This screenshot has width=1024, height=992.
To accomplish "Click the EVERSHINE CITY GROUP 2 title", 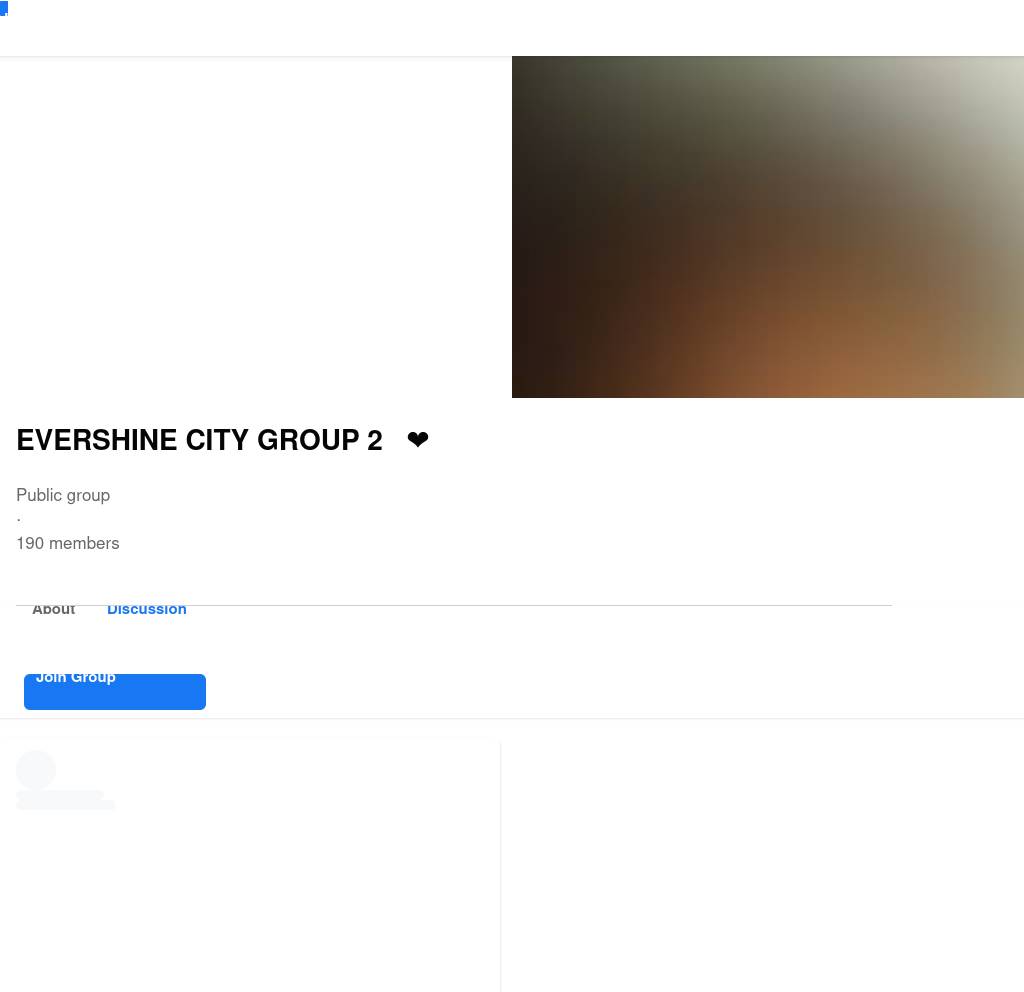I will (200, 440).
